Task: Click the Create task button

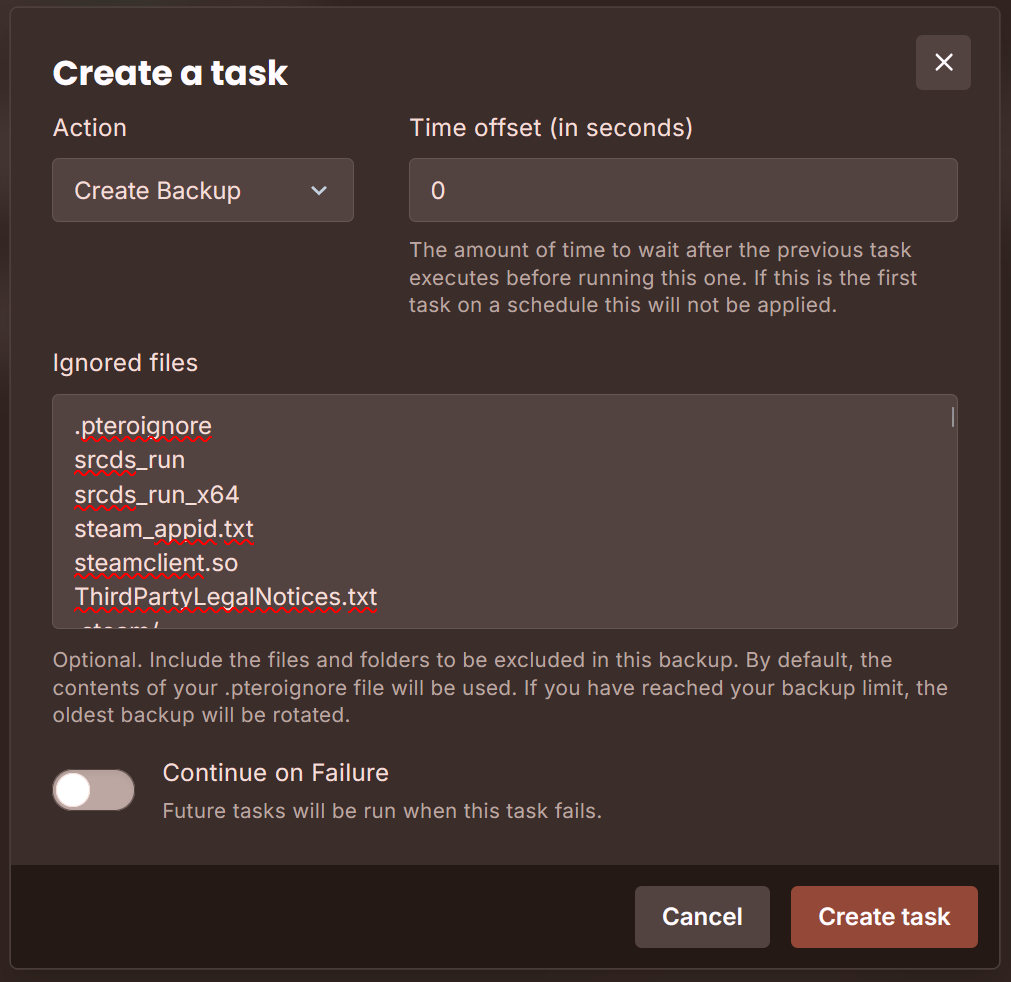Action: tap(884, 917)
